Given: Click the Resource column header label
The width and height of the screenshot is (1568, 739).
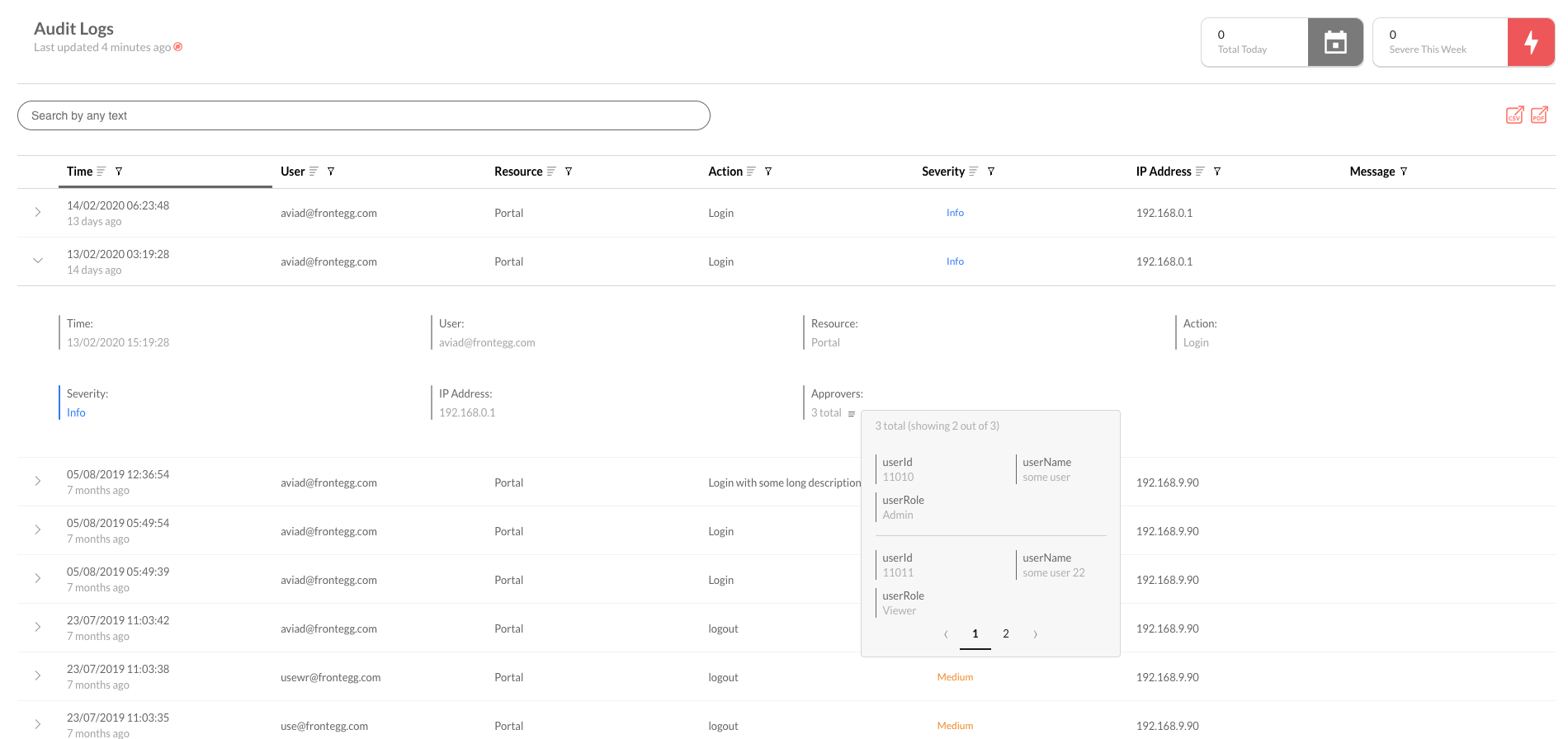Looking at the screenshot, I should point(518,172).
